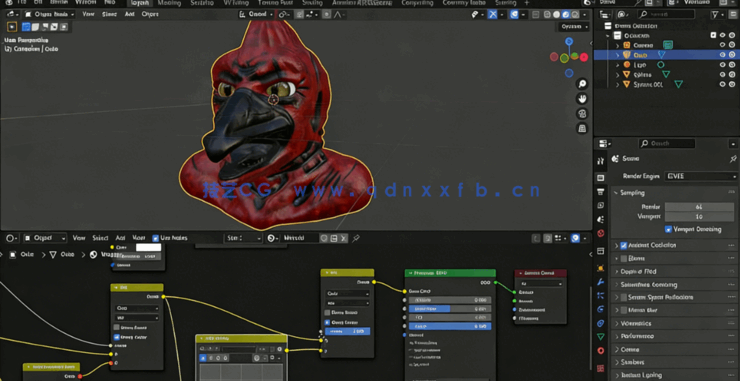The height and width of the screenshot is (381, 740).
Task: Hide the Camera object with its eye icon
Action: coord(722,45)
